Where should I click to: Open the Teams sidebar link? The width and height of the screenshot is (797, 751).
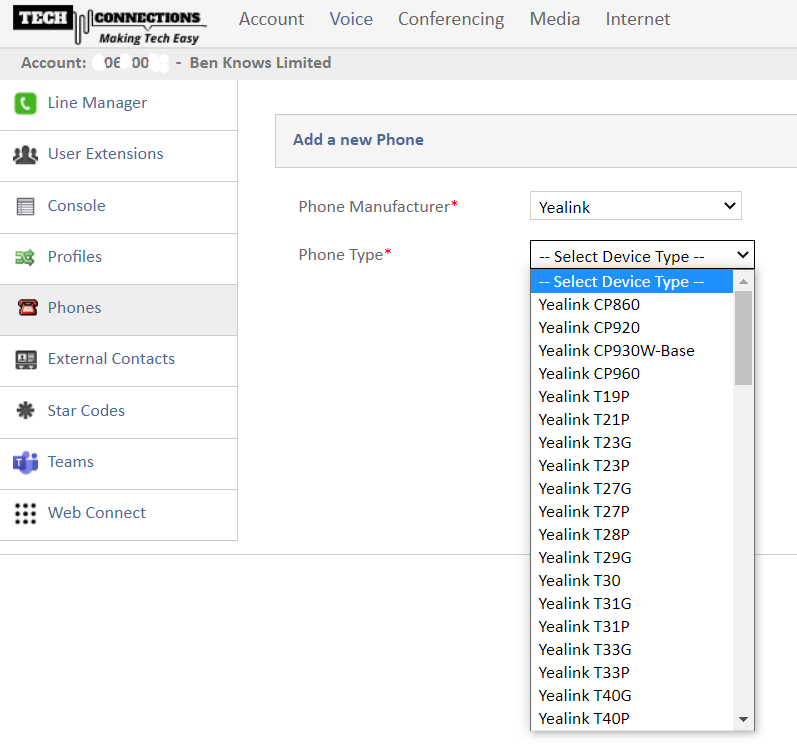pyautogui.click(x=71, y=462)
